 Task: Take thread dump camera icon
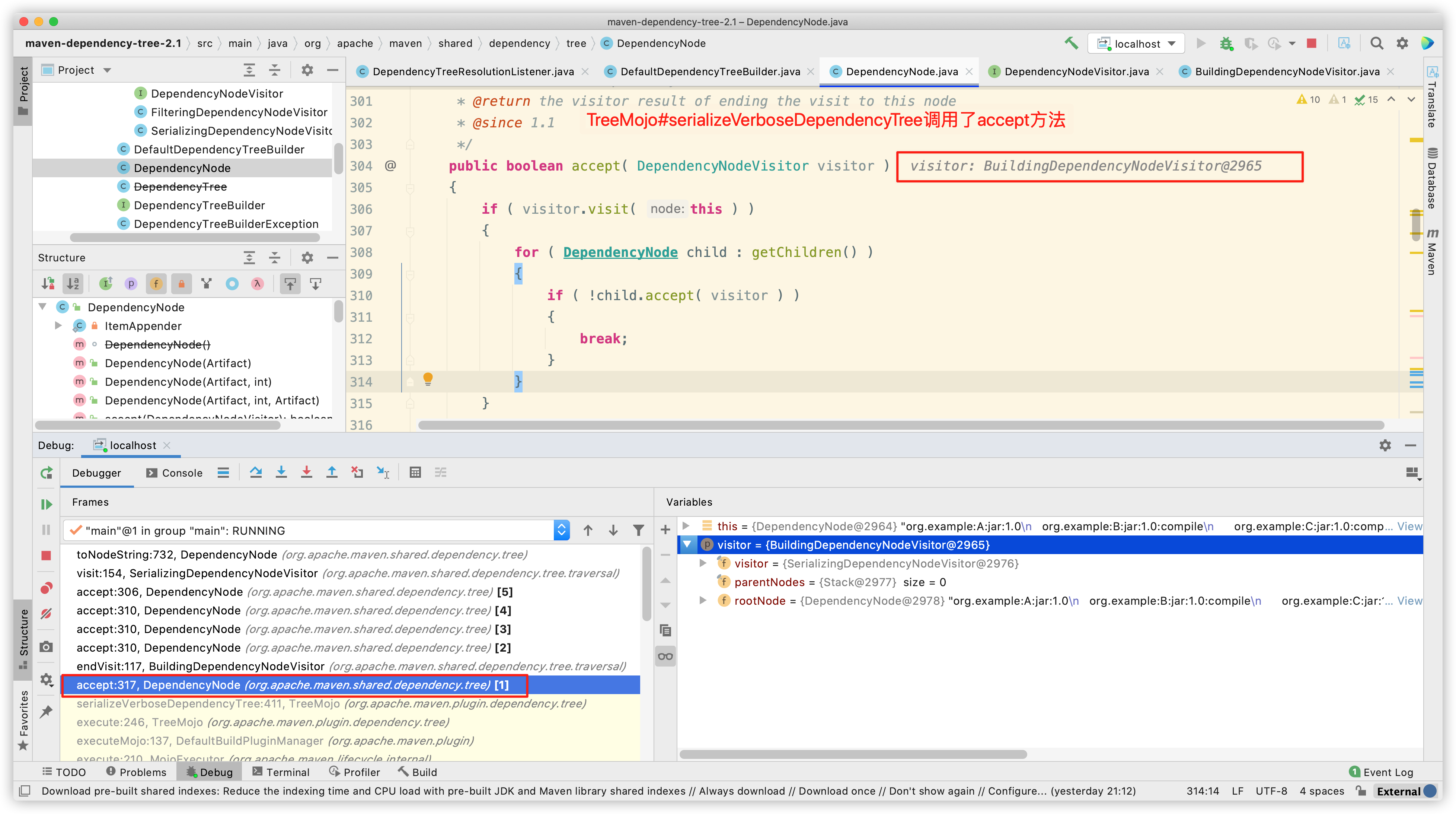(47, 646)
